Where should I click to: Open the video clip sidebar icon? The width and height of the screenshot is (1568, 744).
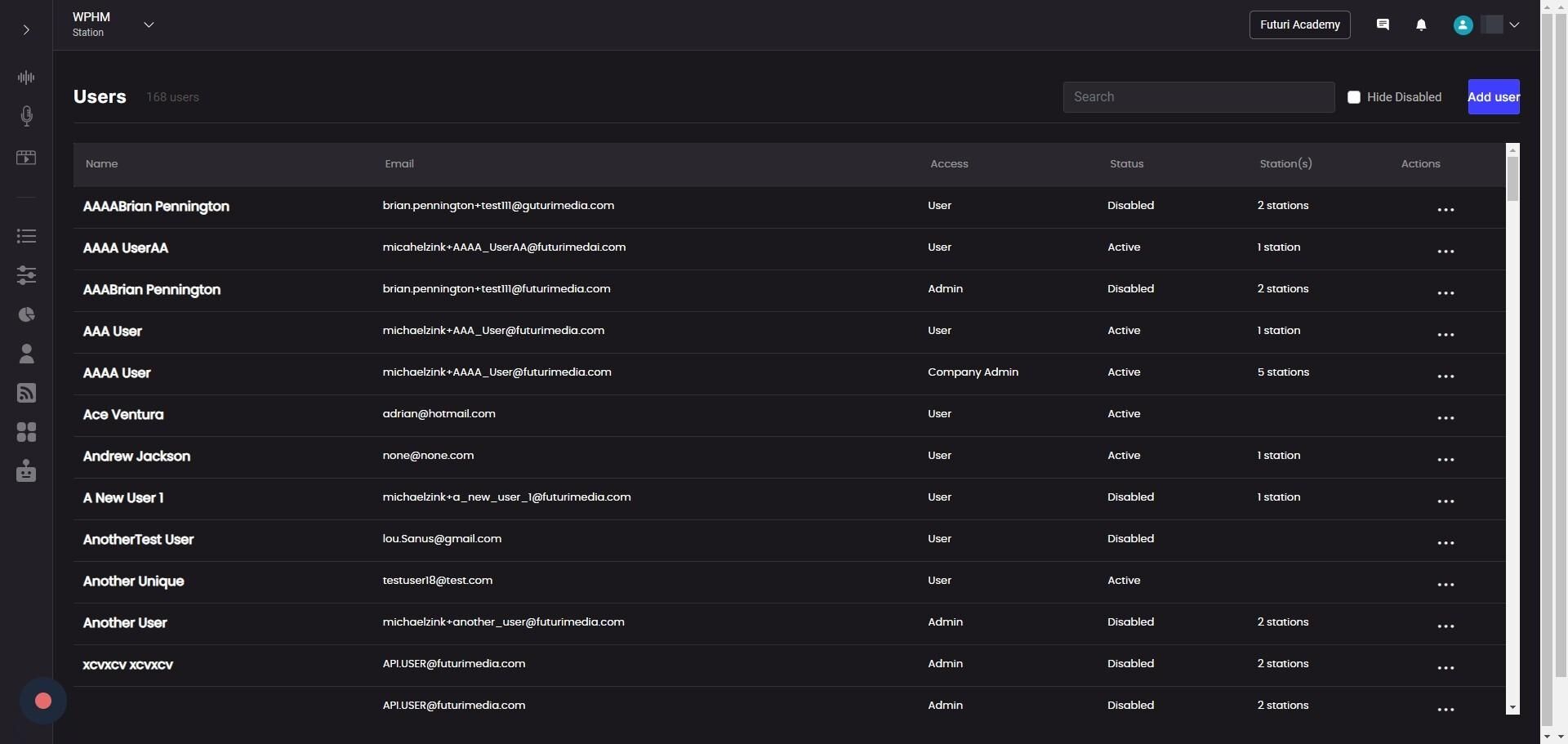point(26,158)
